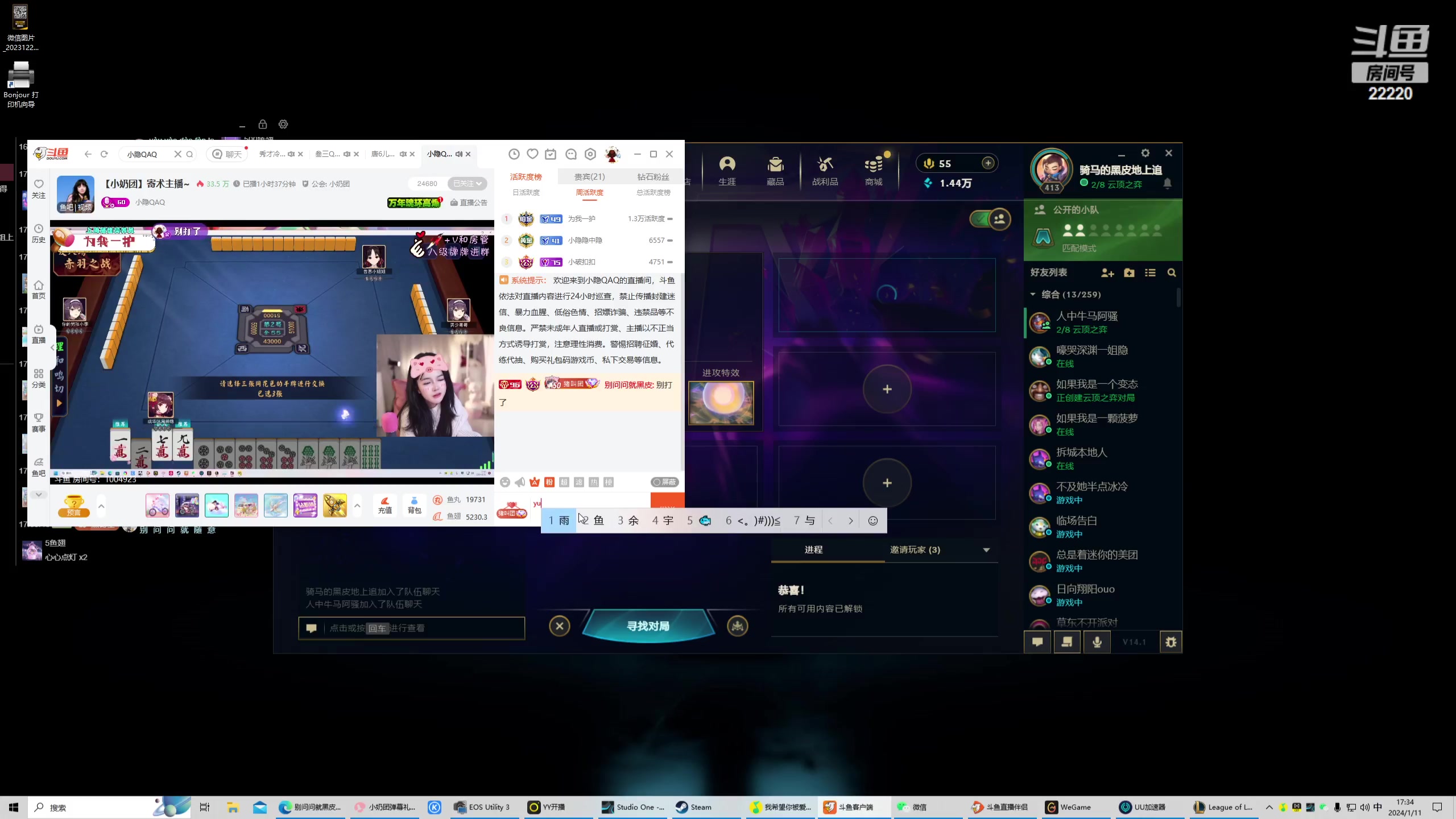
Task: Toggle the open party switch
Action: tap(990, 219)
